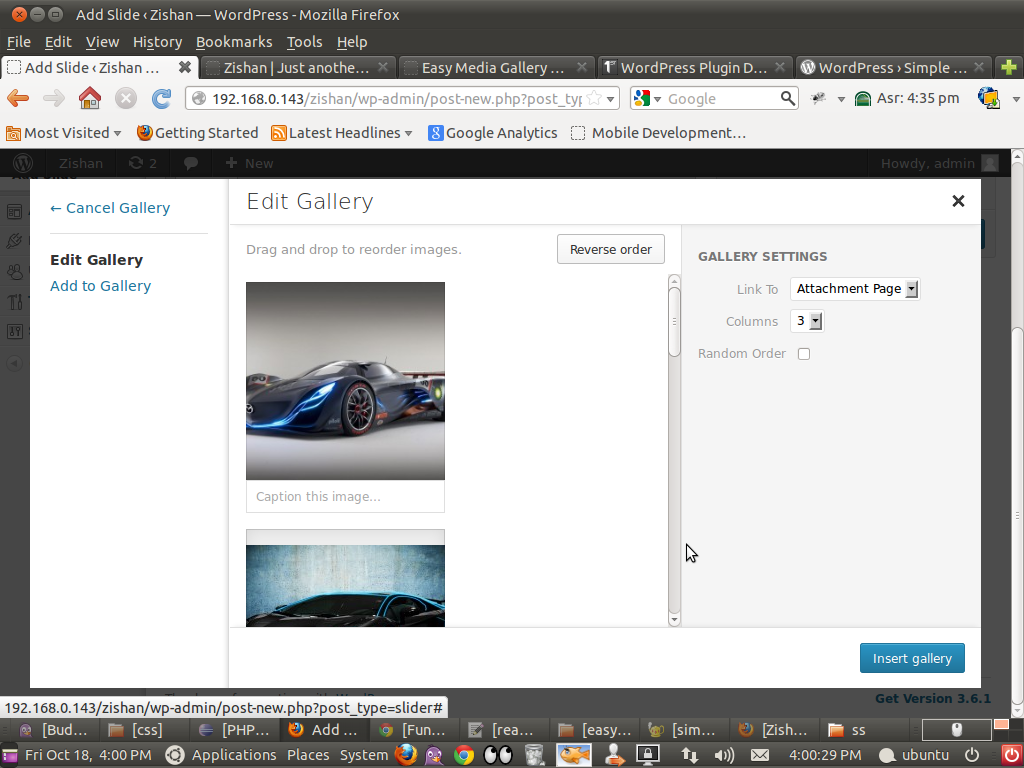Toggle the Random Order checkbox
Image resolution: width=1024 pixels, height=768 pixels.
pyautogui.click(x=804, y=353)
